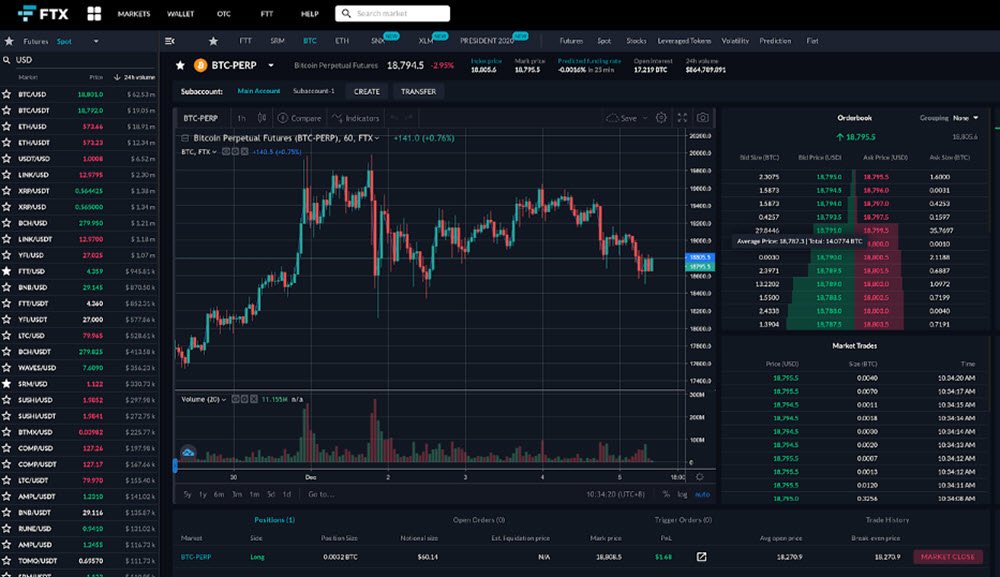Enter fullscreen chart mode icon
Viewport: 1000px width, 577px height.
tap(682, 118)
